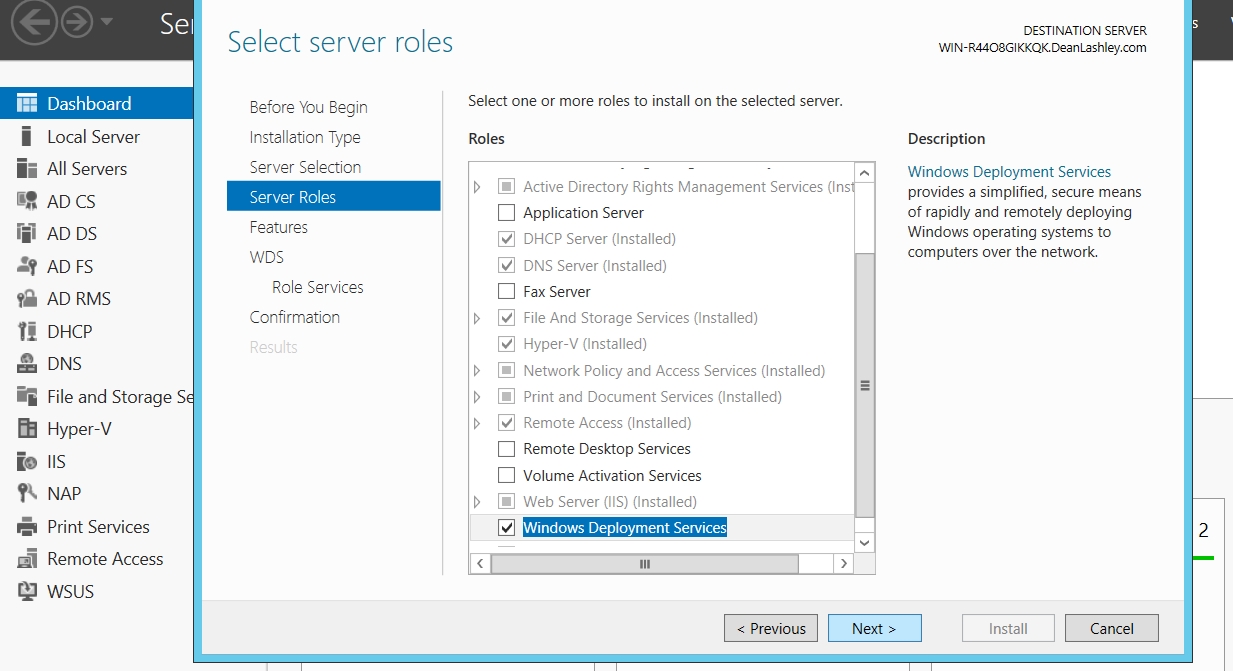
Task: Open the WDS wizard step
Action: [267, 257]
